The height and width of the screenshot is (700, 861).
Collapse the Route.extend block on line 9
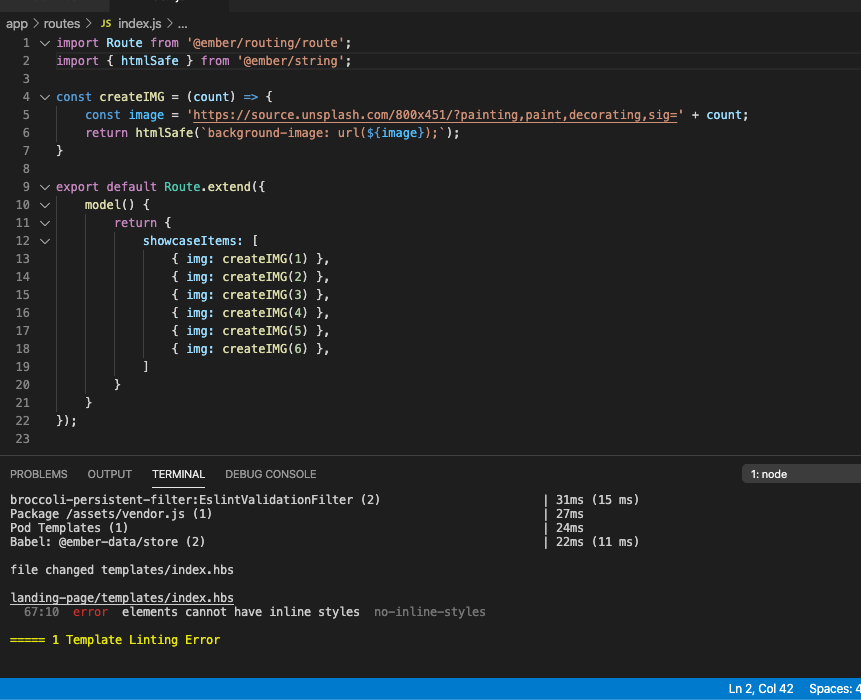[44, 186]
